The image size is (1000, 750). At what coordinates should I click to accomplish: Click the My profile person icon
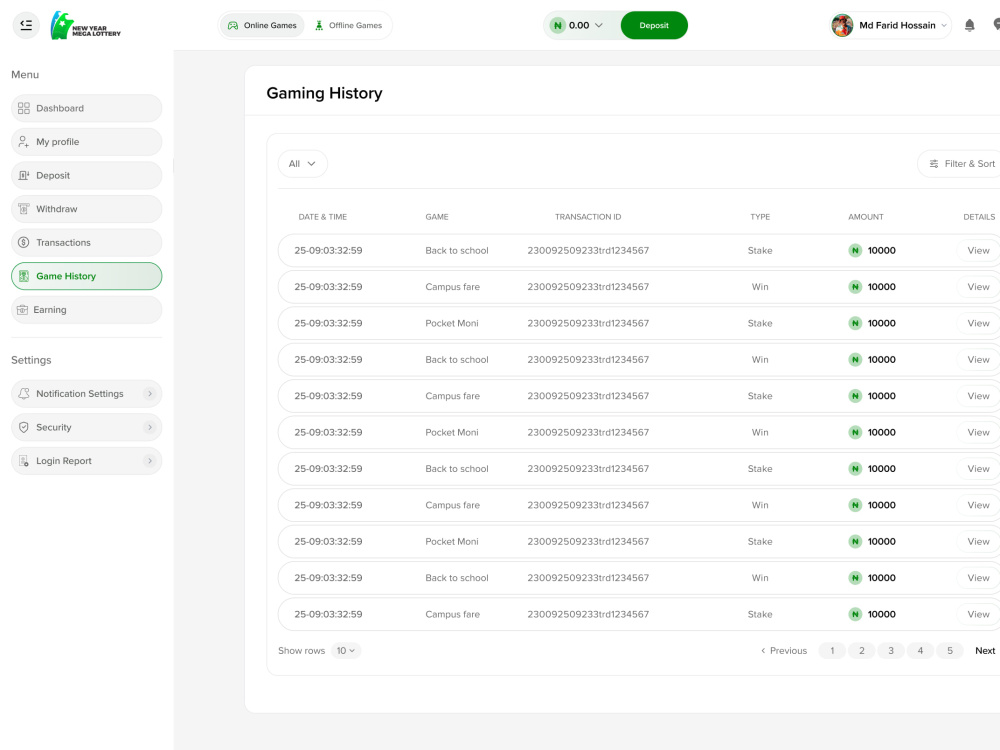(24, 142)
